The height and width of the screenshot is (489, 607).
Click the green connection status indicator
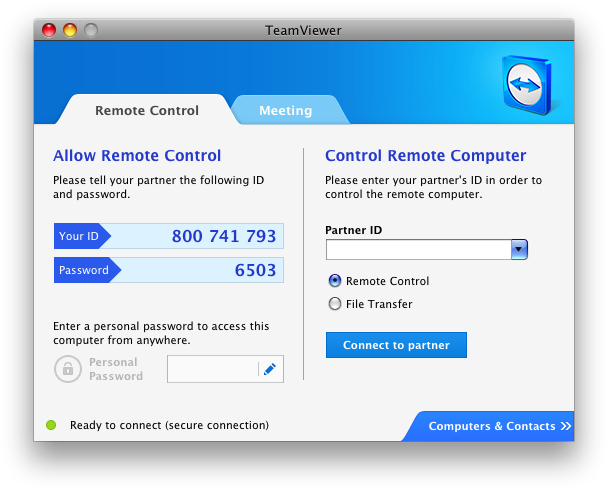point(51,426)
